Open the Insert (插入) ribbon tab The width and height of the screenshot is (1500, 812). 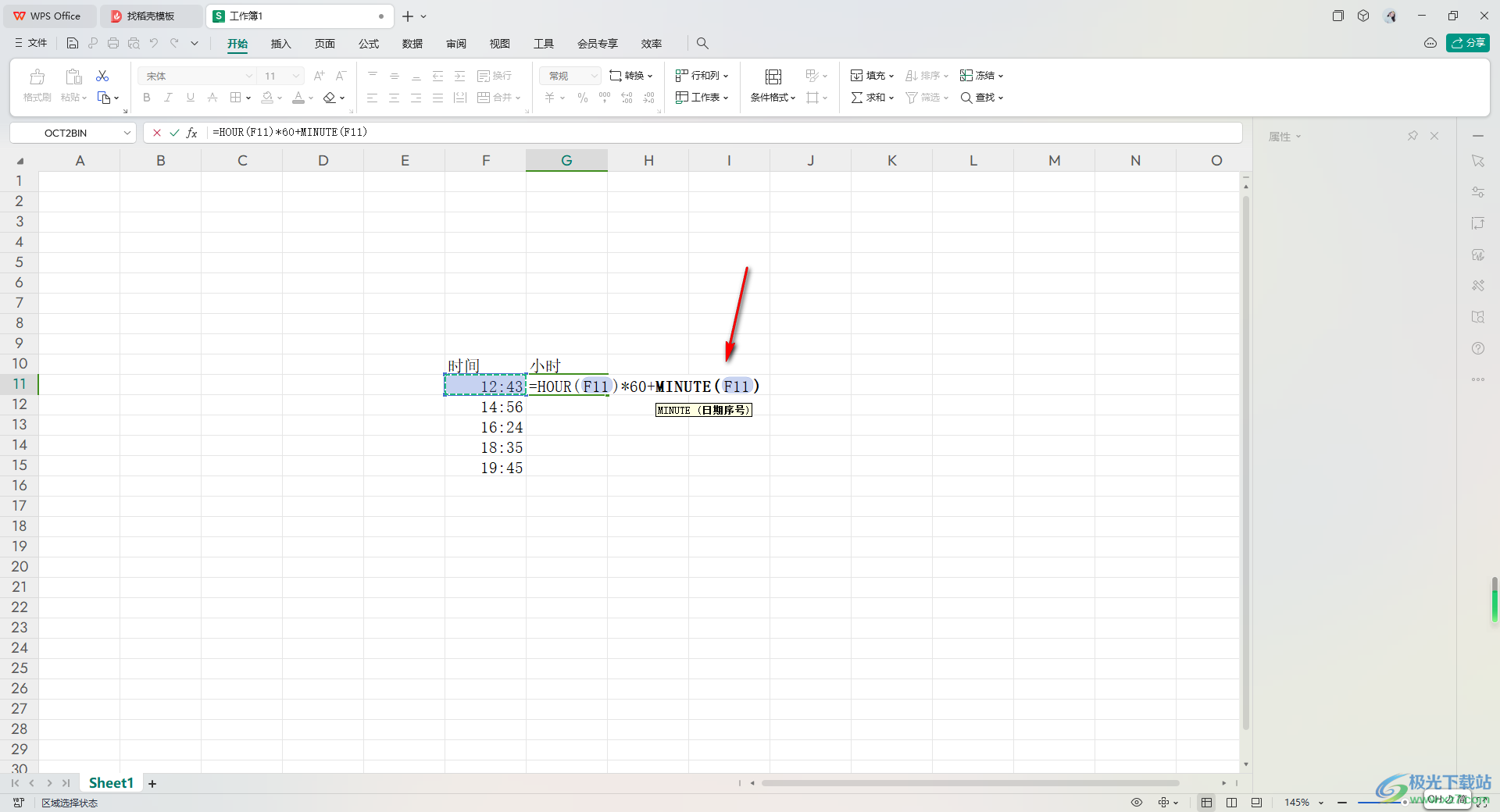[x=280, y=44]
